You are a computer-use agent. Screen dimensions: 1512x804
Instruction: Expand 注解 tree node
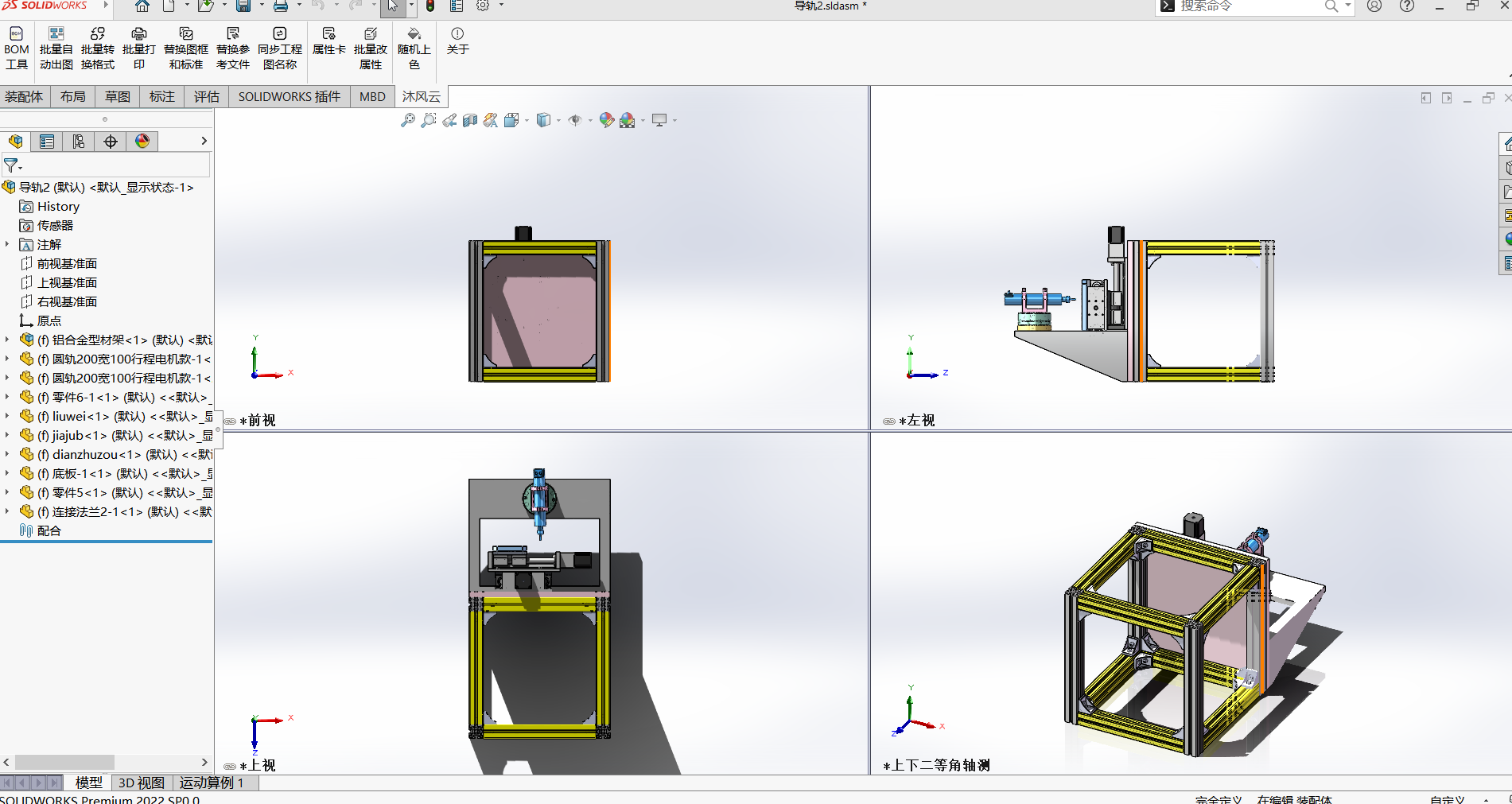click(x=7, y=244)
